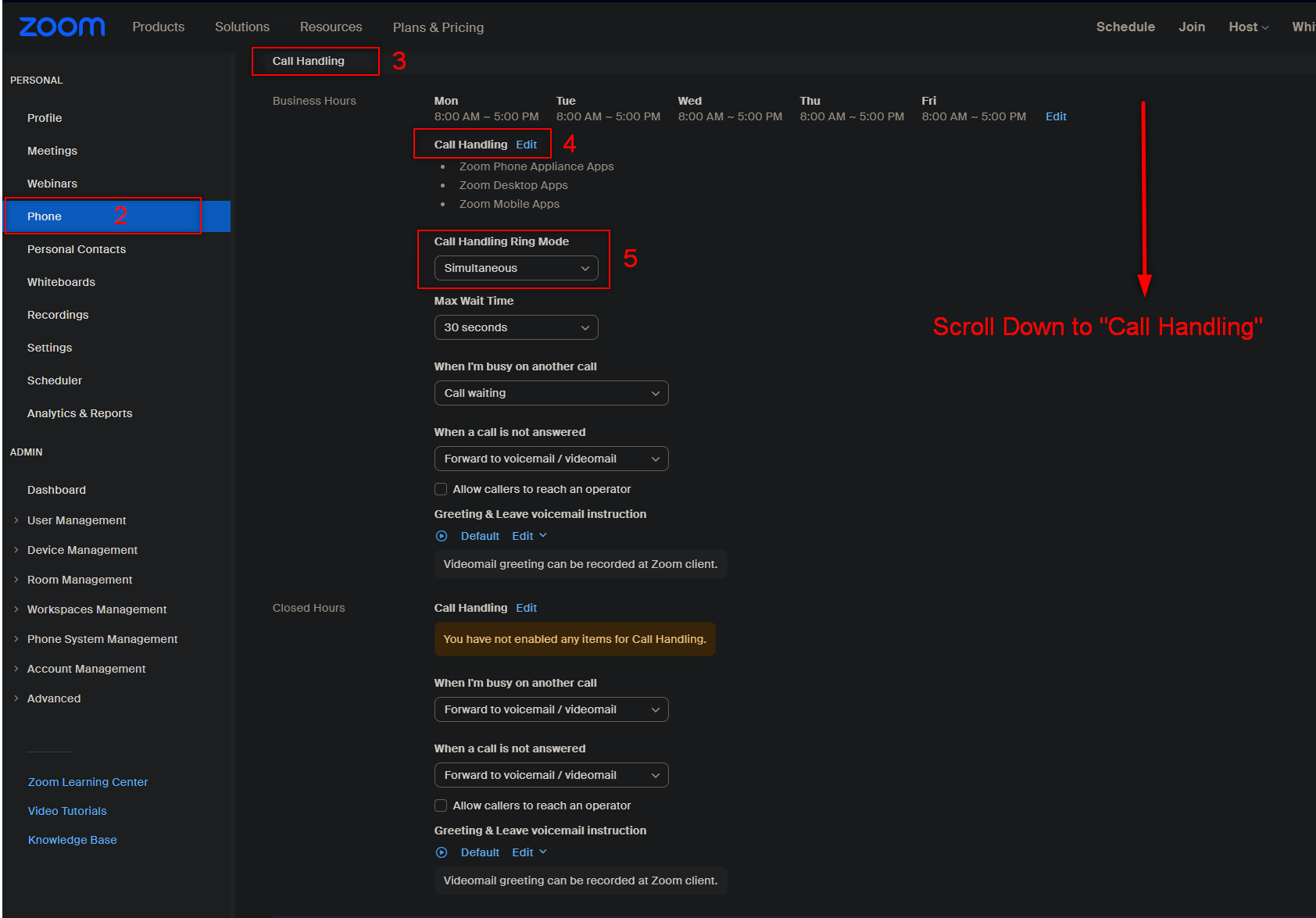This screenshot has height=918, width=1316.
Task: Open Whiteboards in sidebar
Action: [61, 282]
